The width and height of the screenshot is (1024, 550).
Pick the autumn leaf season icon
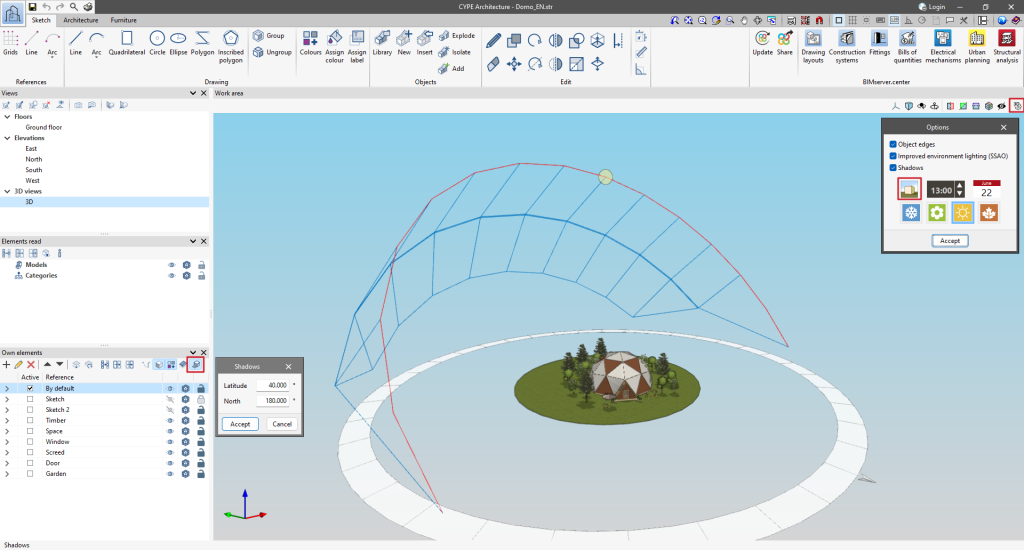(988, 213)
